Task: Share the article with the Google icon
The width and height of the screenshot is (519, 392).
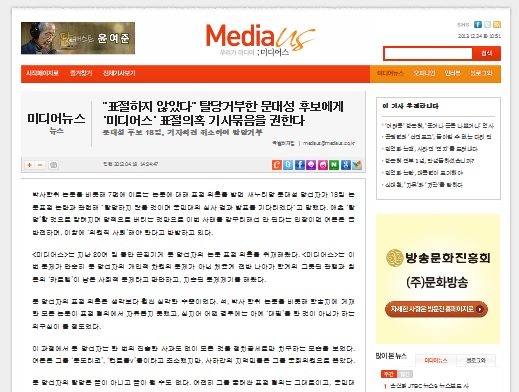Action: 345,165
